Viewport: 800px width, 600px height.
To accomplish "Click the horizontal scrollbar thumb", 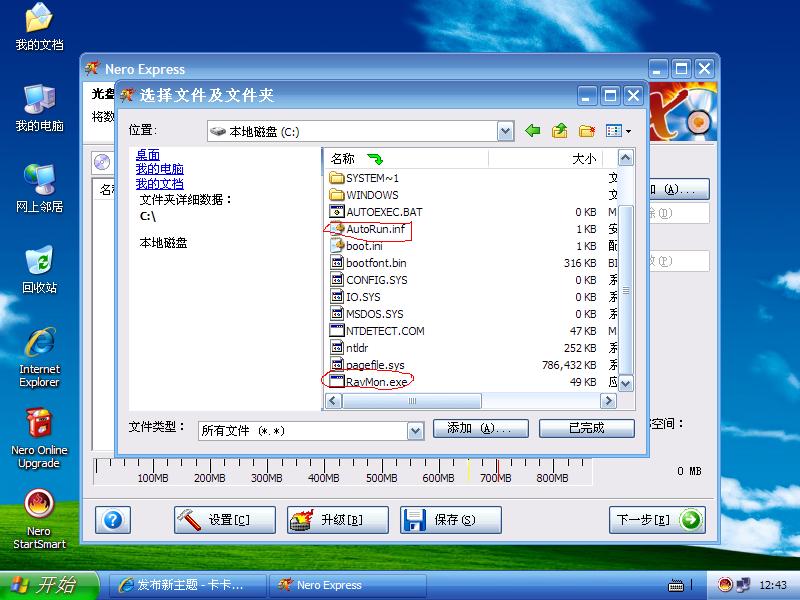I will [412, 401].
